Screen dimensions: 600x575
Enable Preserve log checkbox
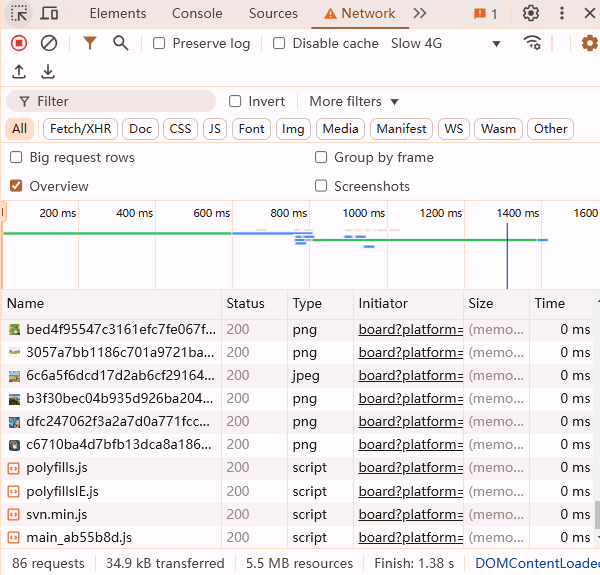pyautogui.click(x=159, y=43)
